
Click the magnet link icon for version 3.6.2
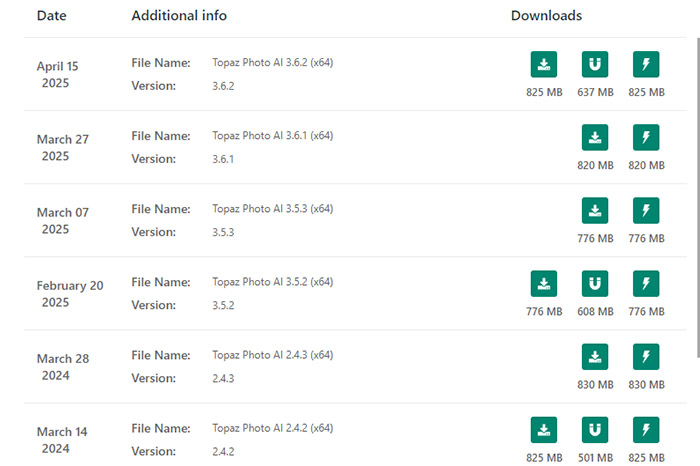click(595, 64)
